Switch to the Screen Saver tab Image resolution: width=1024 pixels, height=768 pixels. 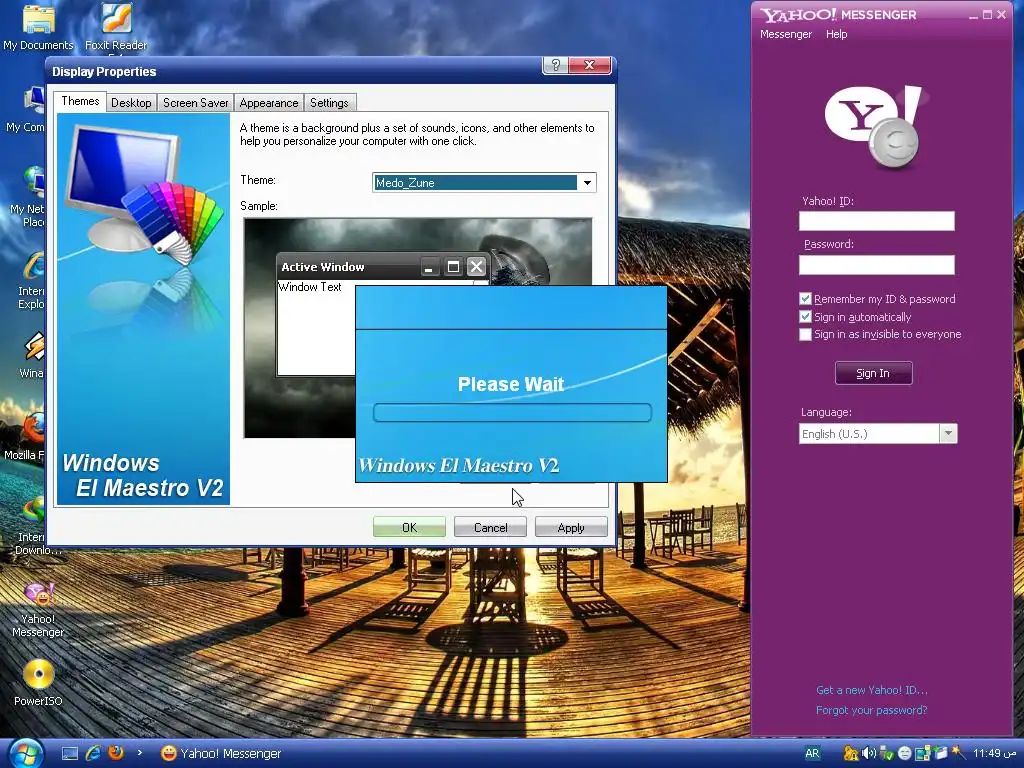click(x=195, y=103)
